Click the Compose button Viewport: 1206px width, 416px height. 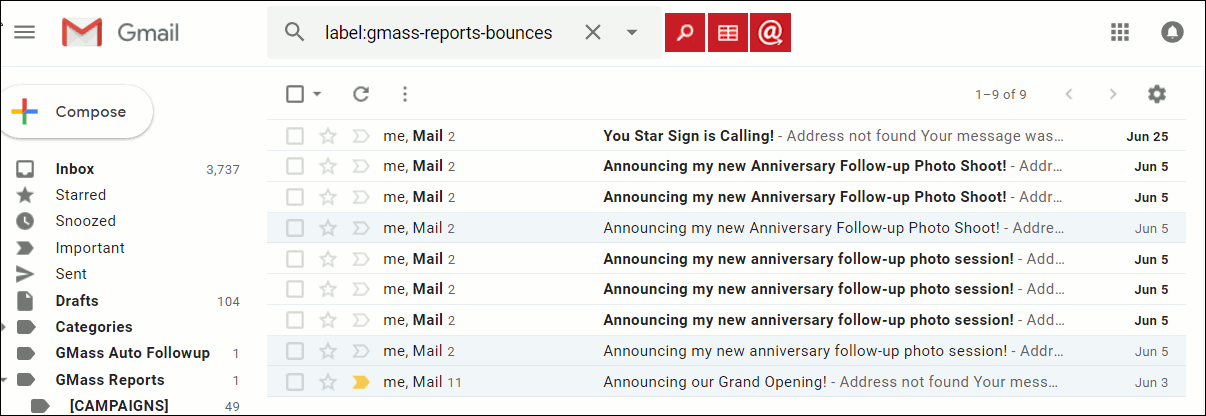pyautogui.click(x=78, y=112)
